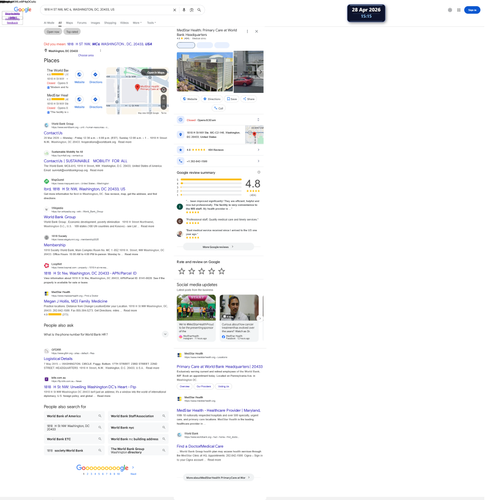Click search icon on World Bank of America suggestion
487x500 pixels.
tap(100, 416)
